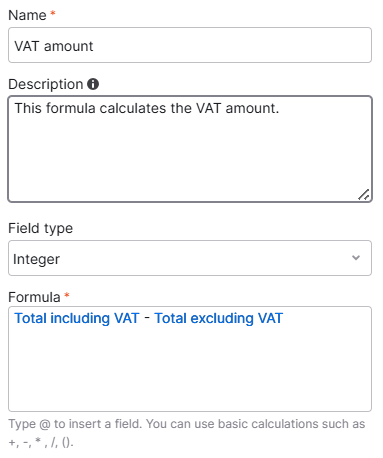383x458 pixels.
Task: Click the Field type label
Action: tap(41, 229)
